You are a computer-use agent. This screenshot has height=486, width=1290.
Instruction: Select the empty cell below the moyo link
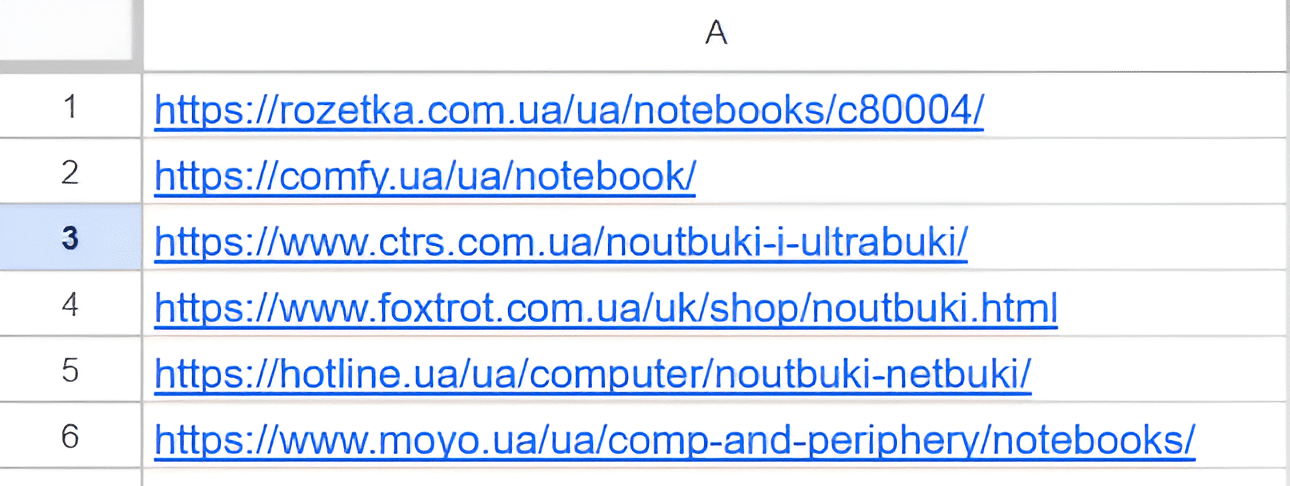pos(716,478)
